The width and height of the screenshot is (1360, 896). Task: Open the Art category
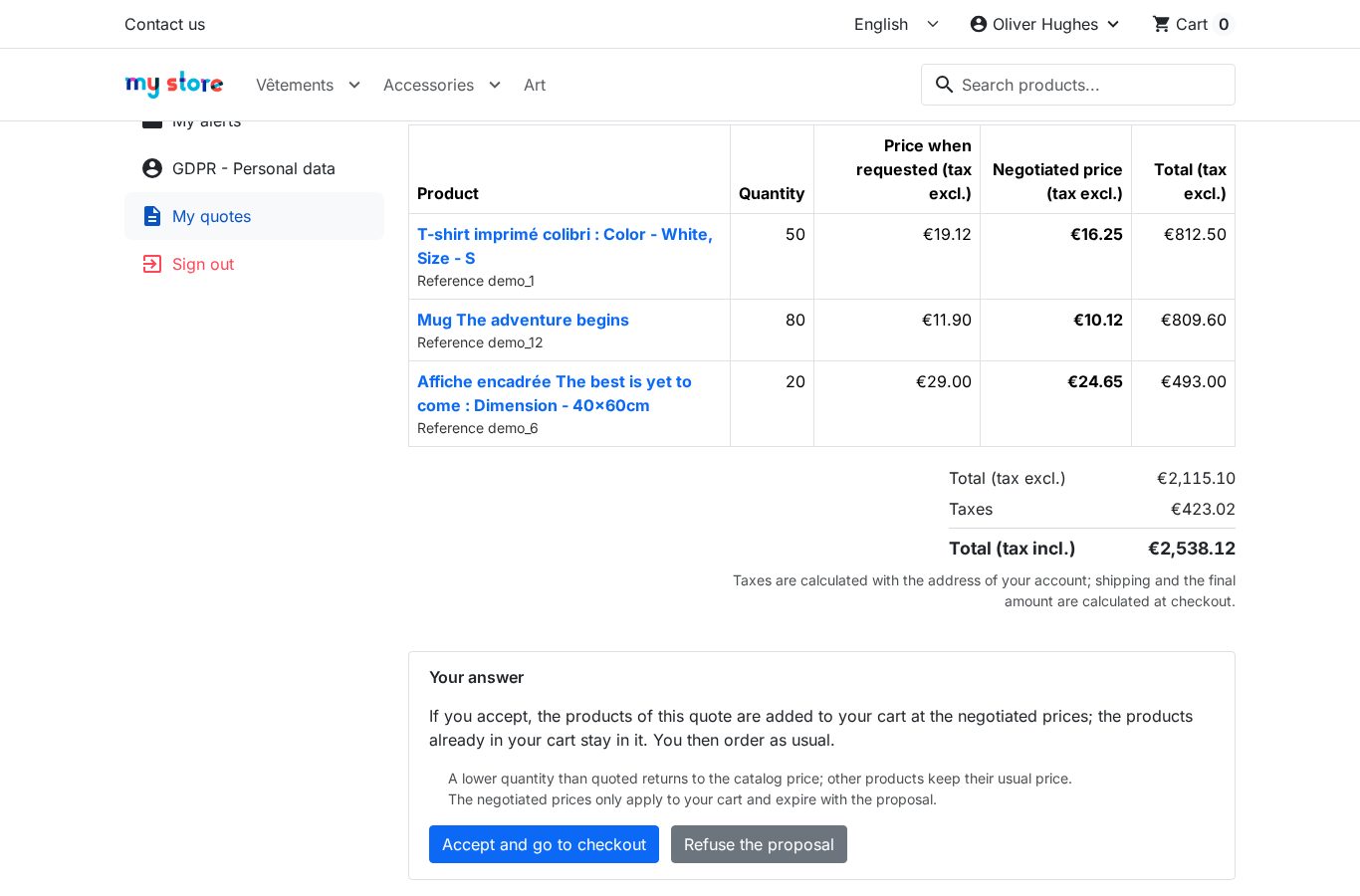(x=535, y=85)
